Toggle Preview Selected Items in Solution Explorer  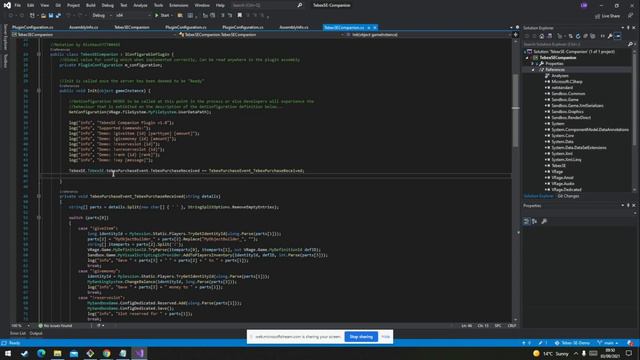tap(618, 36)
